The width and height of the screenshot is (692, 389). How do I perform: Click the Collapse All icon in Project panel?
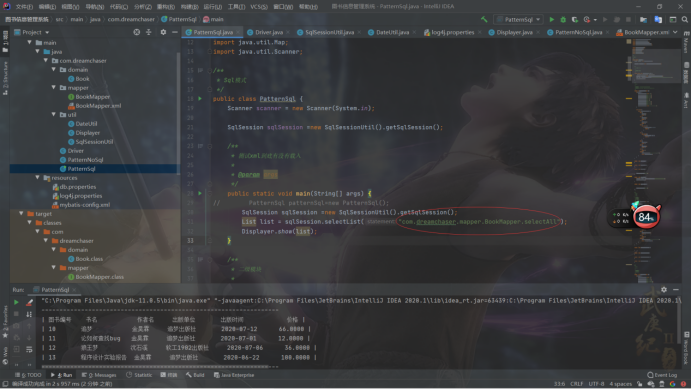click(x=149, y=32)
